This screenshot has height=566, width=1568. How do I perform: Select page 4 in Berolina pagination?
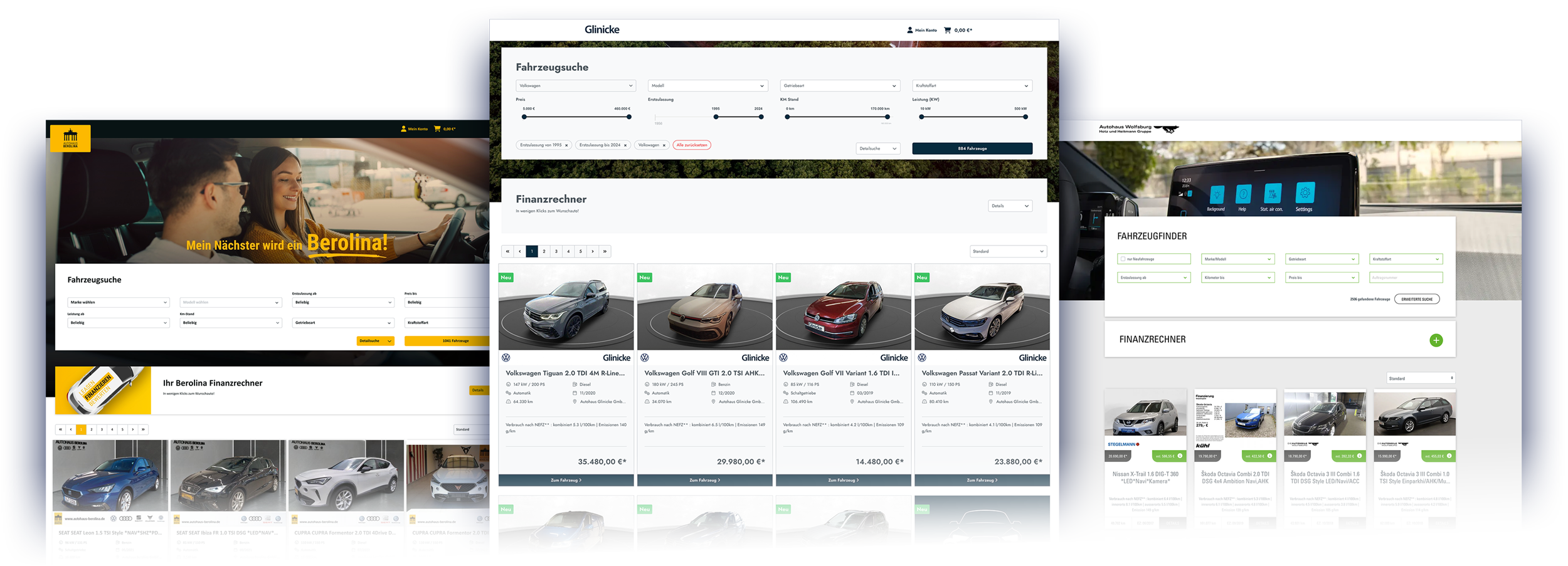tap(112, 429)
